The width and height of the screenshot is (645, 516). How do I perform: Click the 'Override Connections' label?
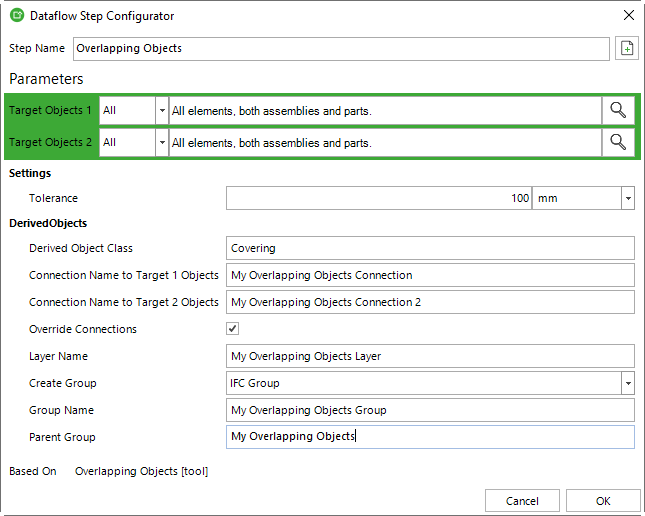point(83,329)
